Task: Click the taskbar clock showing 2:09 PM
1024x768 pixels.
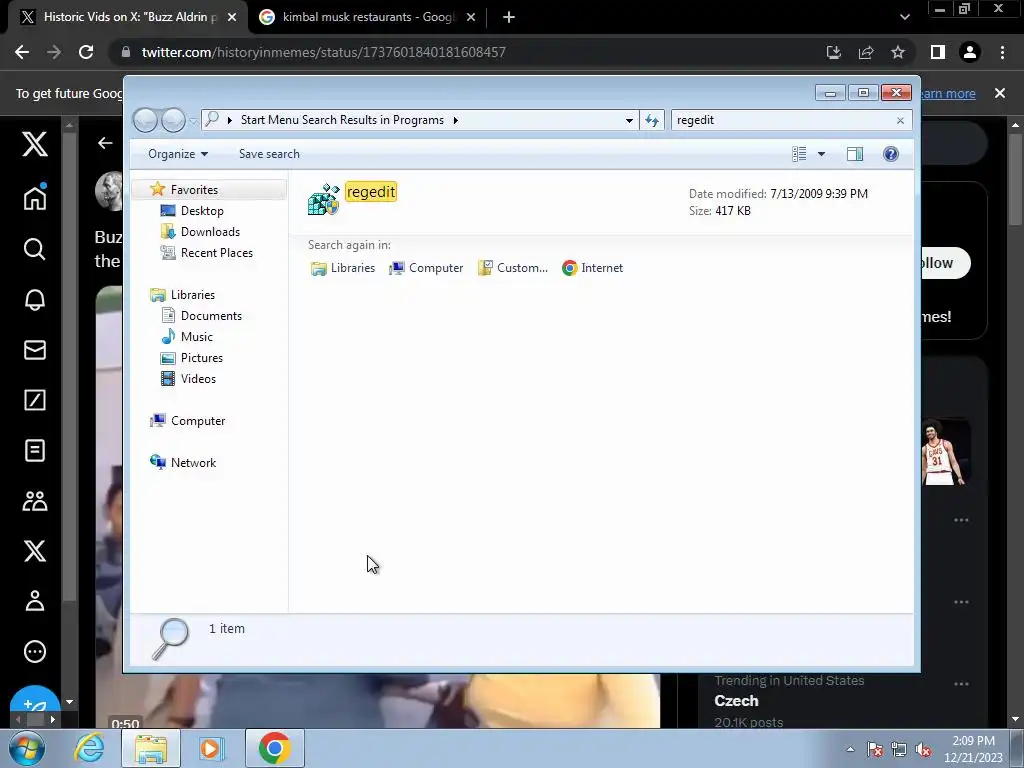Action: (973, 749)
